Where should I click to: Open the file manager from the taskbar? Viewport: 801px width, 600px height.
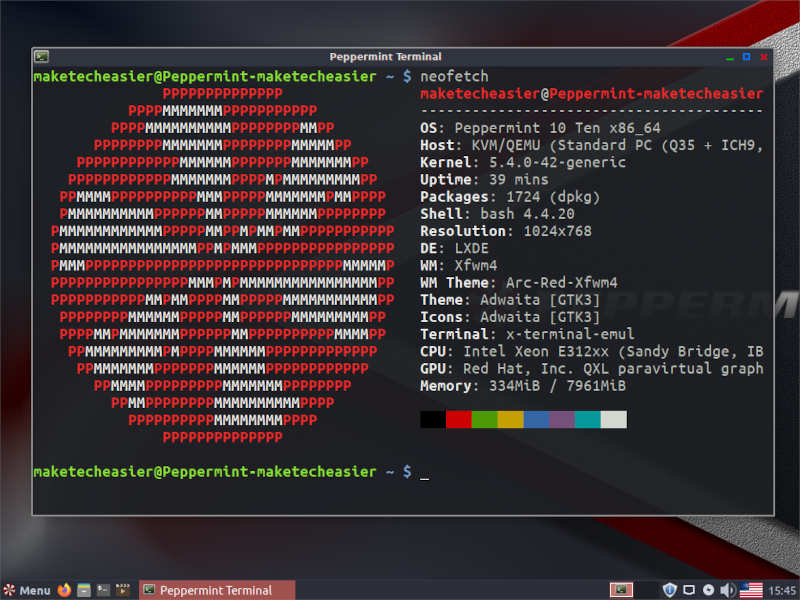point(83,590)
